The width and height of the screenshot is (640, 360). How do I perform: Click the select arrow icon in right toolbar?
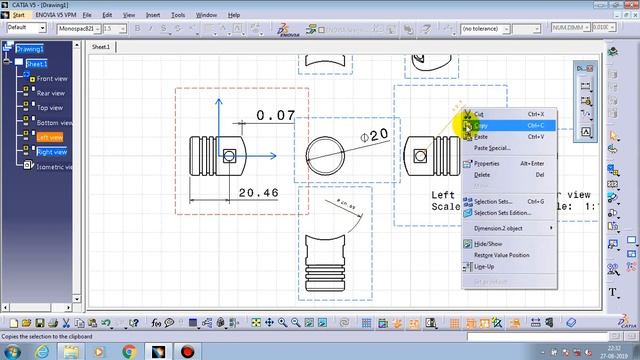(x=613, y=136)
